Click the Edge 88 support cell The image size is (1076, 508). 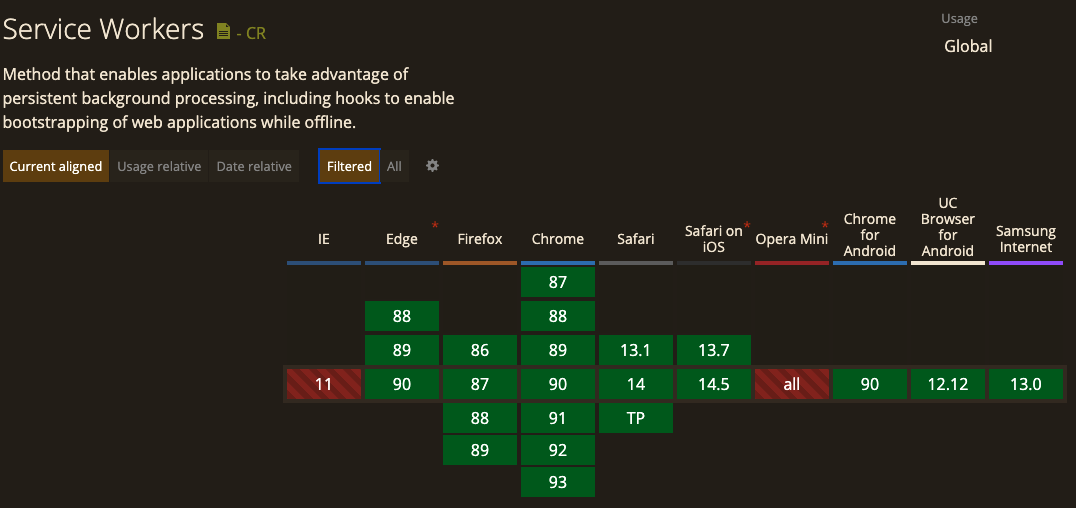(402, 316)
